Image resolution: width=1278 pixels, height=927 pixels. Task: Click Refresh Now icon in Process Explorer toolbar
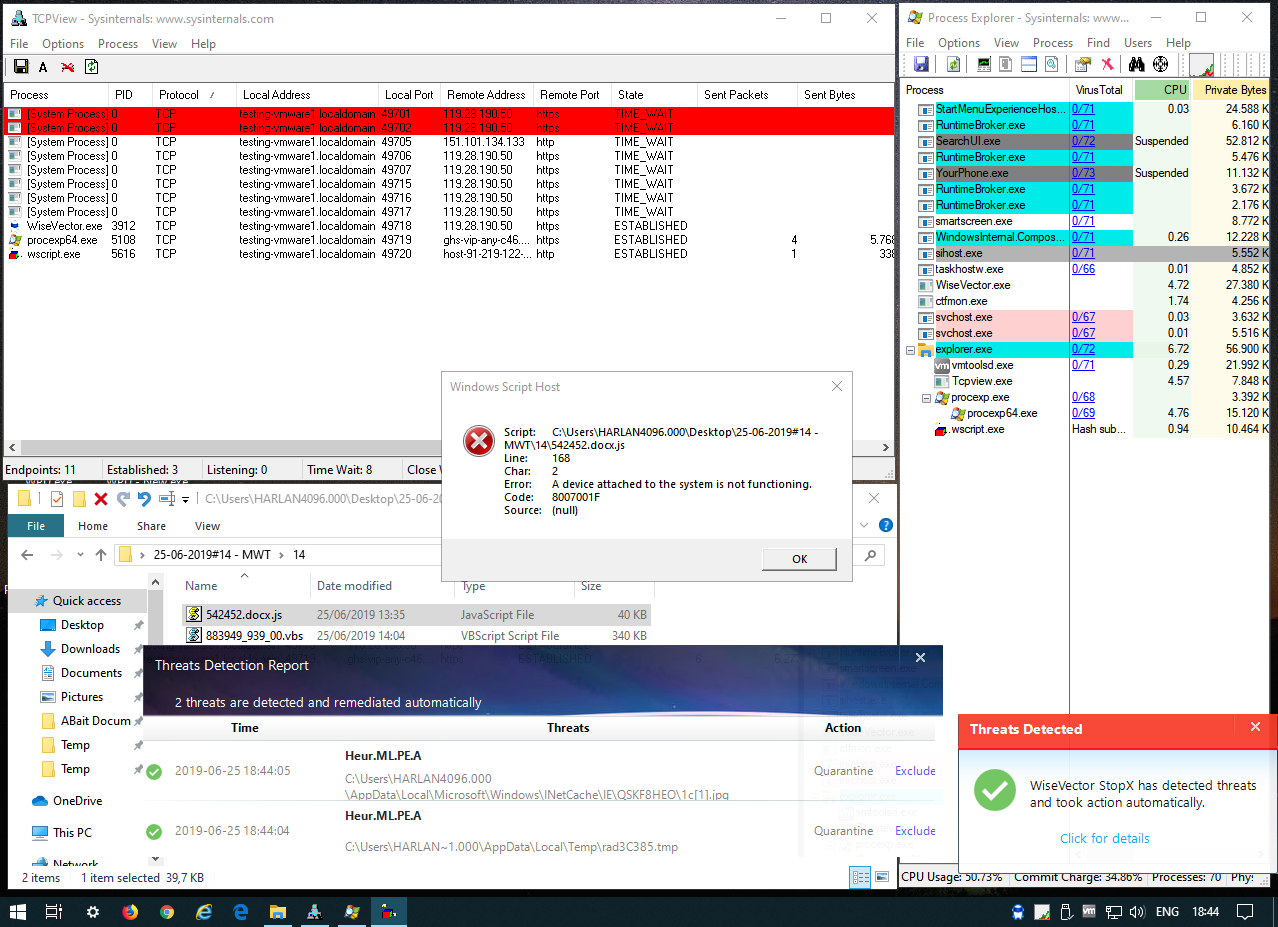point(953,64)
